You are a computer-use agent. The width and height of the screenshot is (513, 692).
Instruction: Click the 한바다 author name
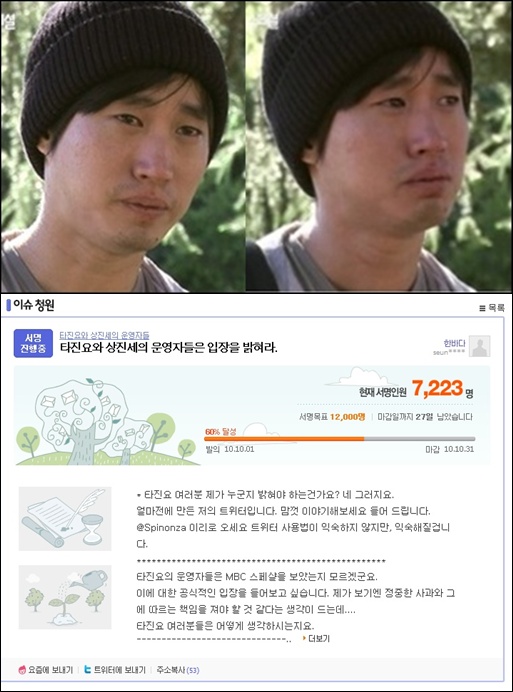pyautogui.click(x=454, y=343)
